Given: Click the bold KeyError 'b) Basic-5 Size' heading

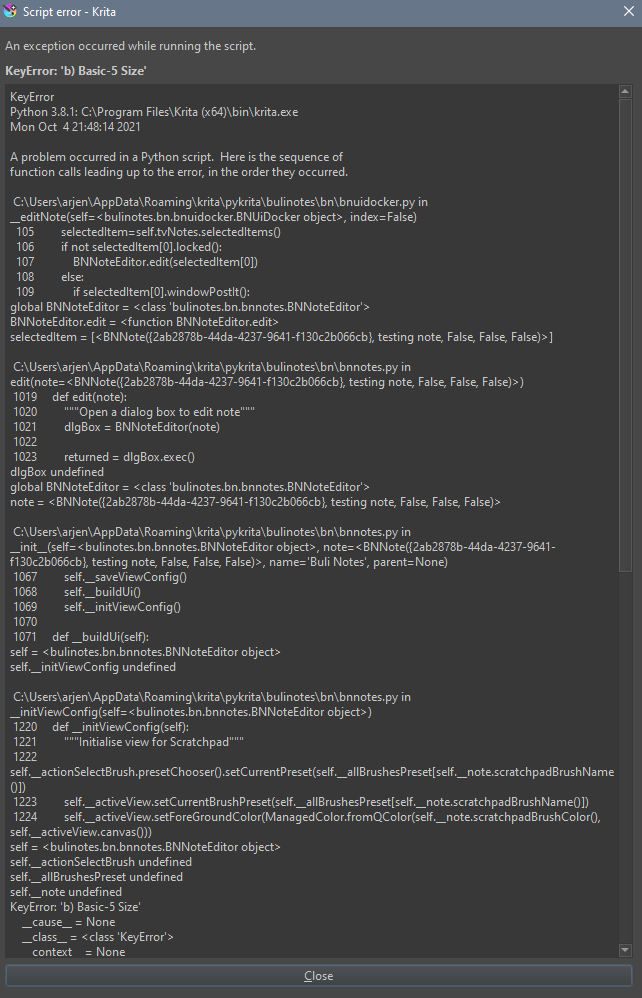Looking at the screenshot, I should 76,71.
